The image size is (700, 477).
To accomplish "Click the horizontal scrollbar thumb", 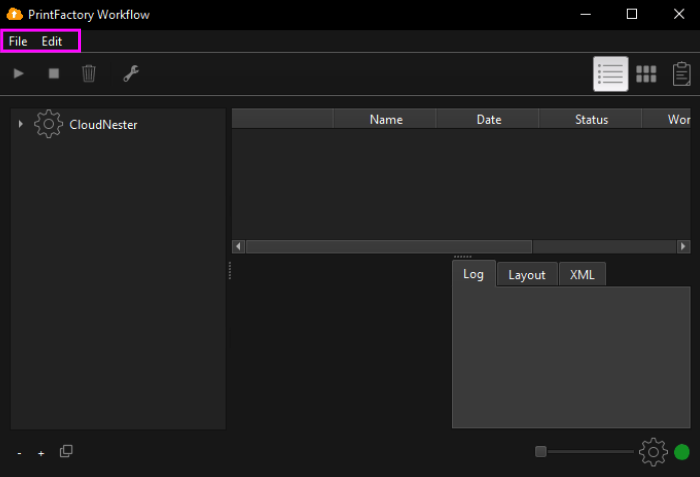I will pos(389,247).
